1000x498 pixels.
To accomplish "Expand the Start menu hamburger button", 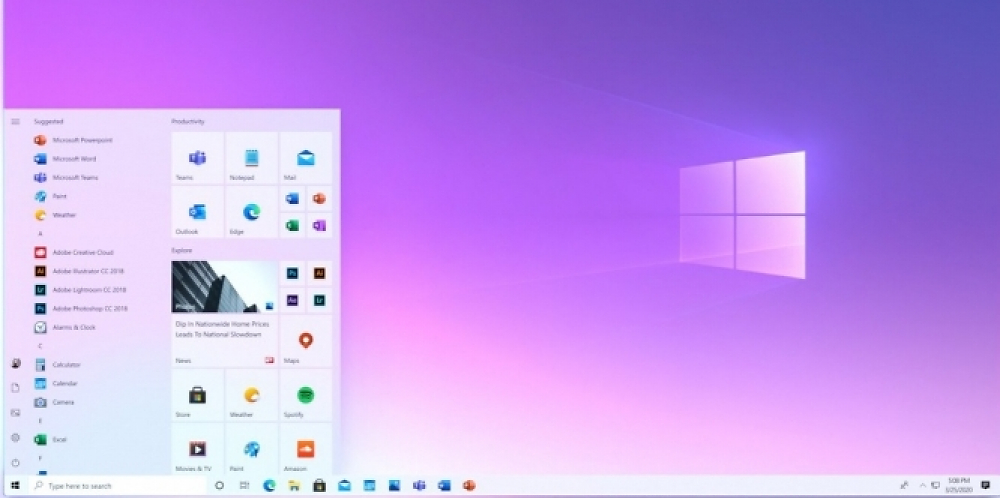I will point(16,121).
